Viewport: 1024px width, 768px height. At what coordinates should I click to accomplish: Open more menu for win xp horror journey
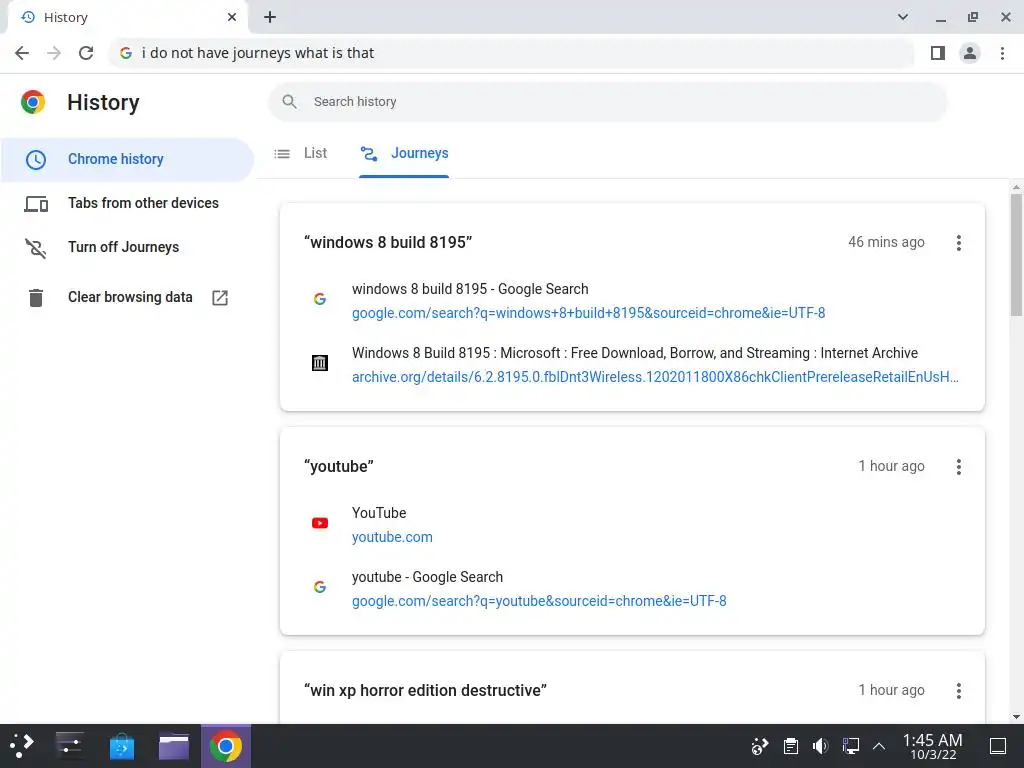[959, 691]
